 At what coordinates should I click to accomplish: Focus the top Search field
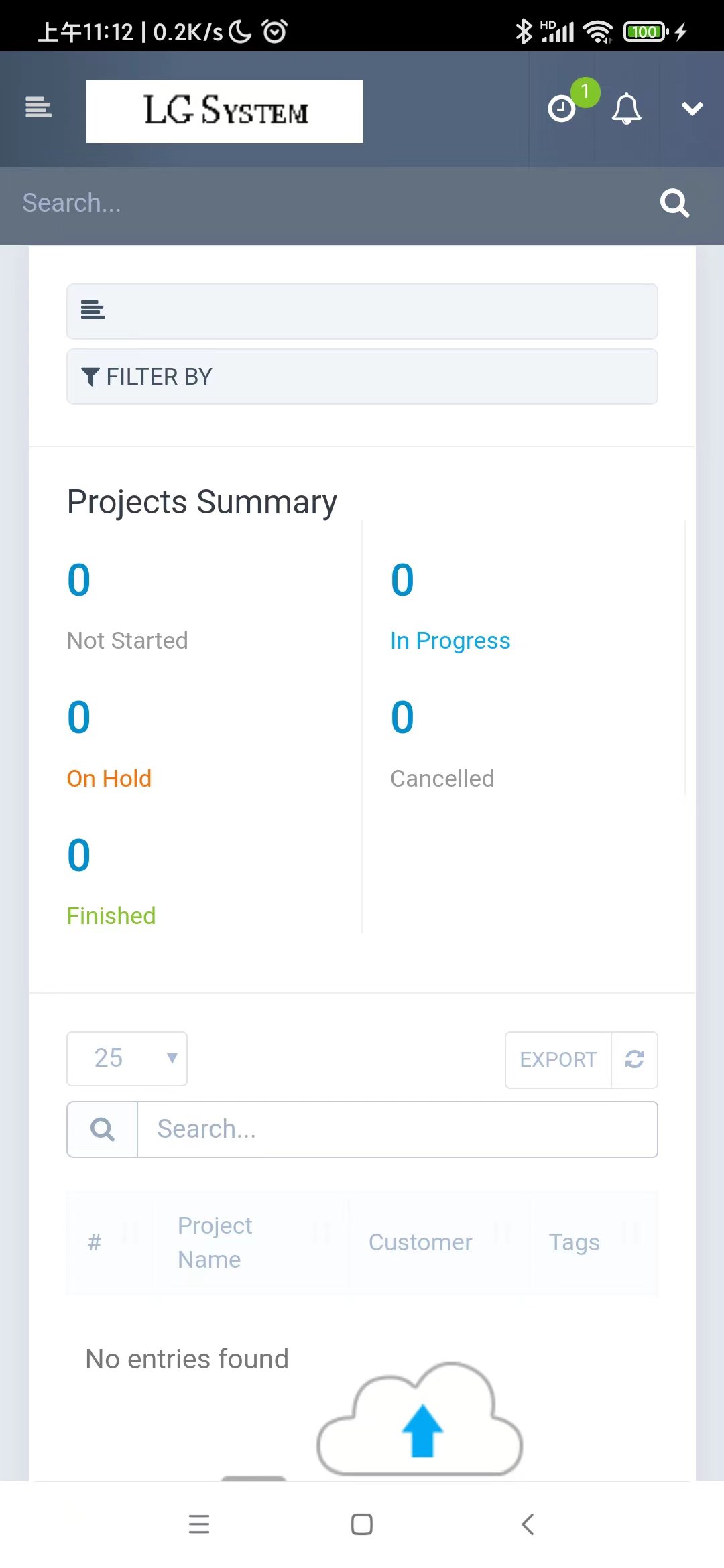tap(322, 203)
